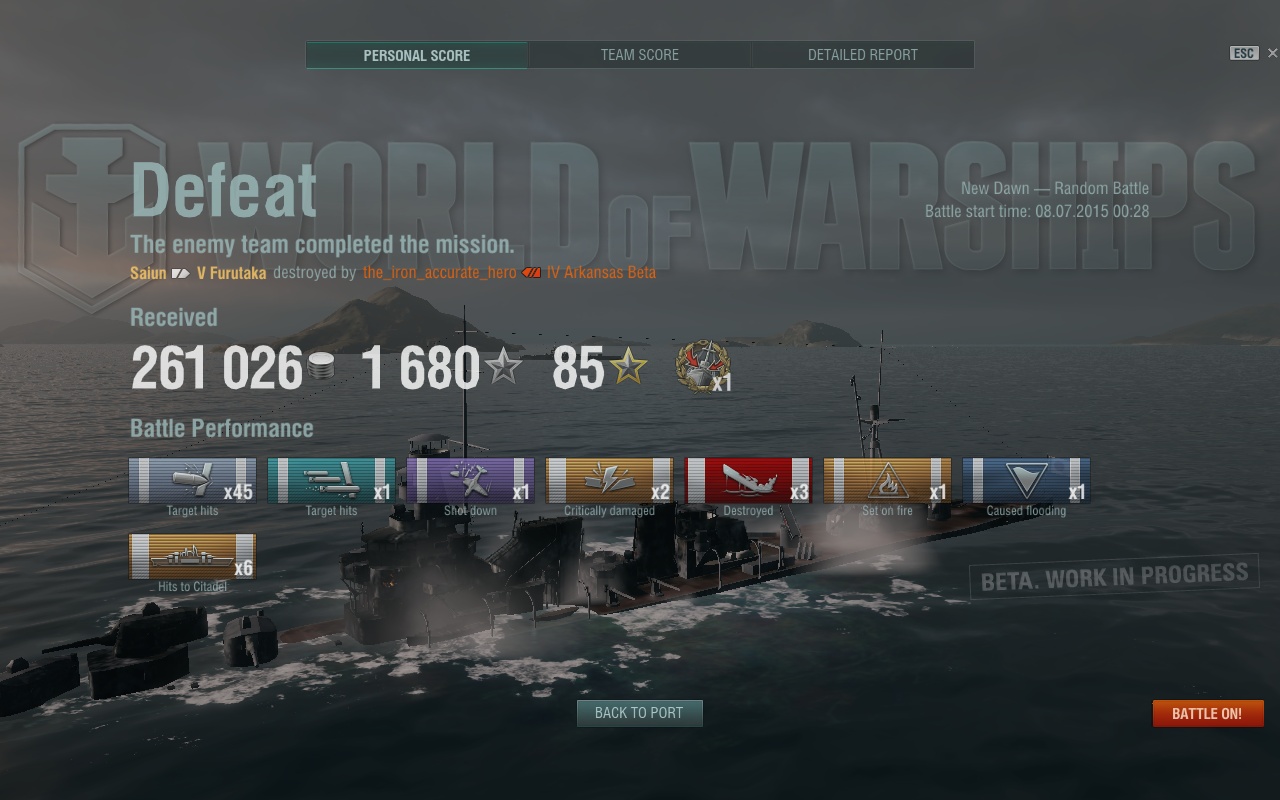
Task: Click the torpedo Target hits ribbon
Action: [x=331, y=480]
